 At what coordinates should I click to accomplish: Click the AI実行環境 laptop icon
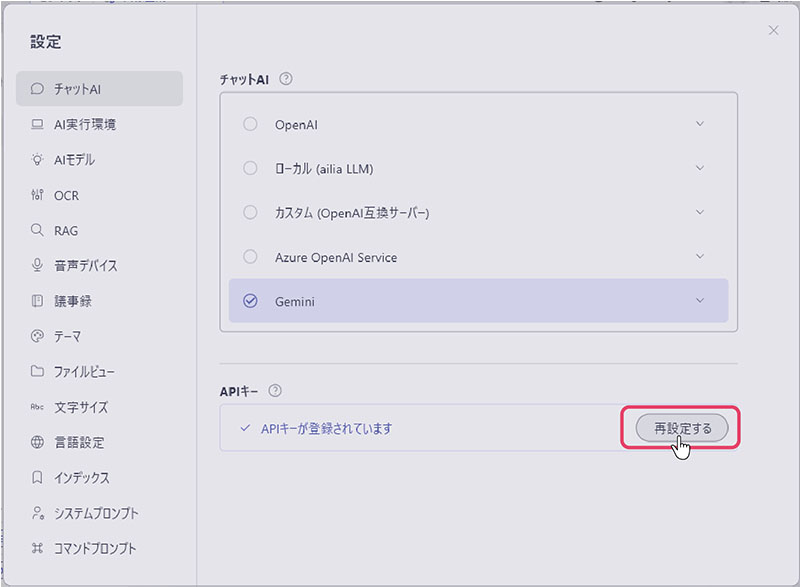37,125
